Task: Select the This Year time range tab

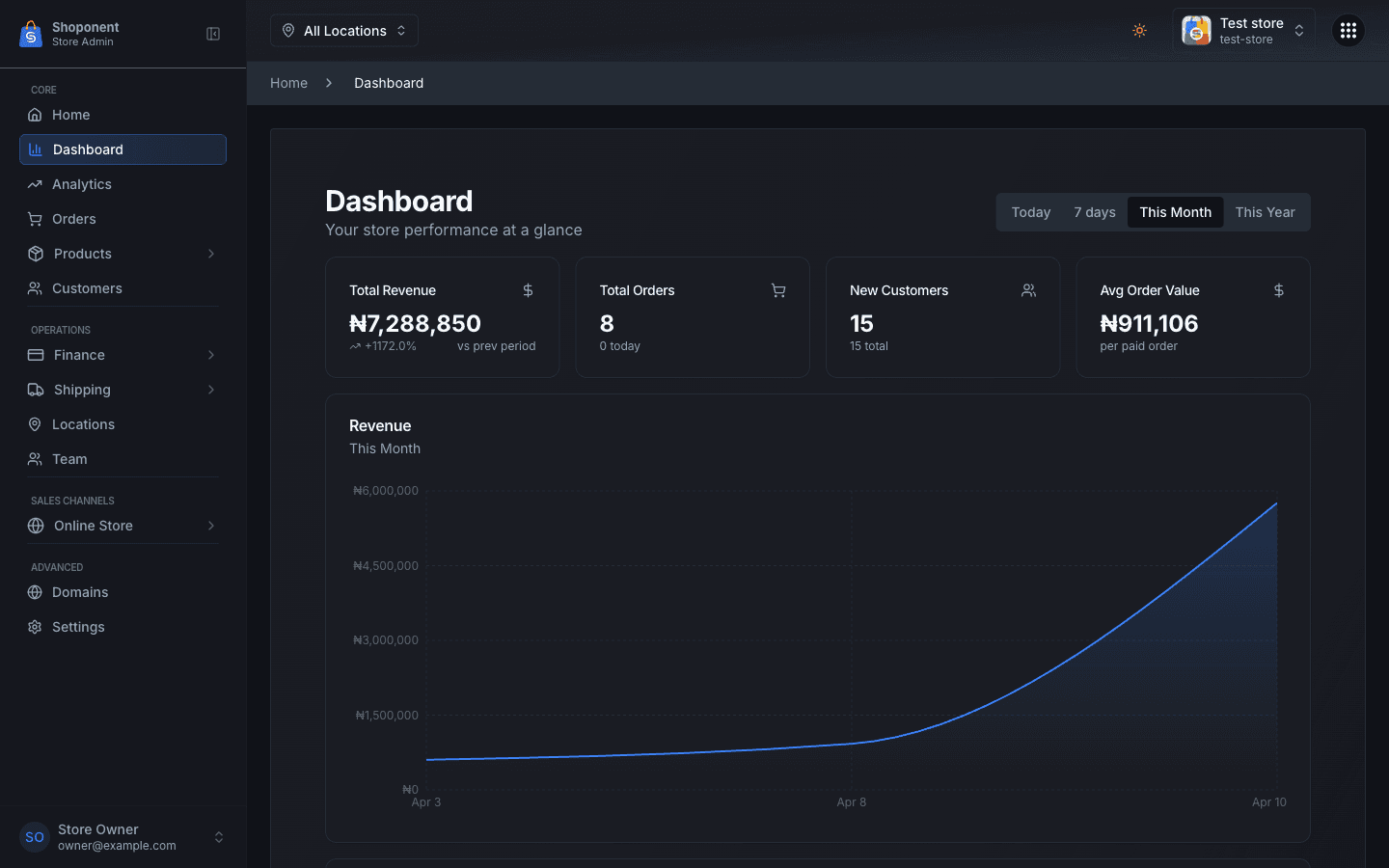Action: (x=1266, y=212)
